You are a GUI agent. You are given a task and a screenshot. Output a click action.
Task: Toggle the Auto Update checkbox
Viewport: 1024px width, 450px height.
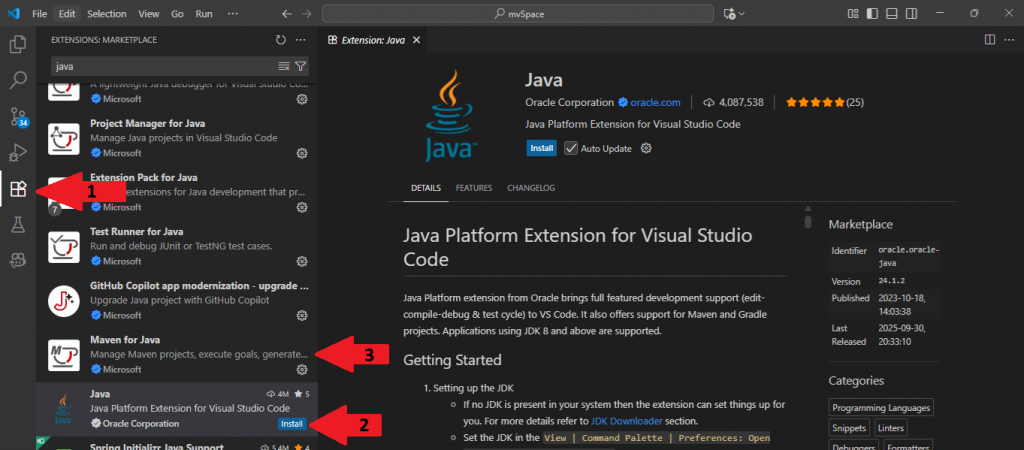(x=571, y=148)
